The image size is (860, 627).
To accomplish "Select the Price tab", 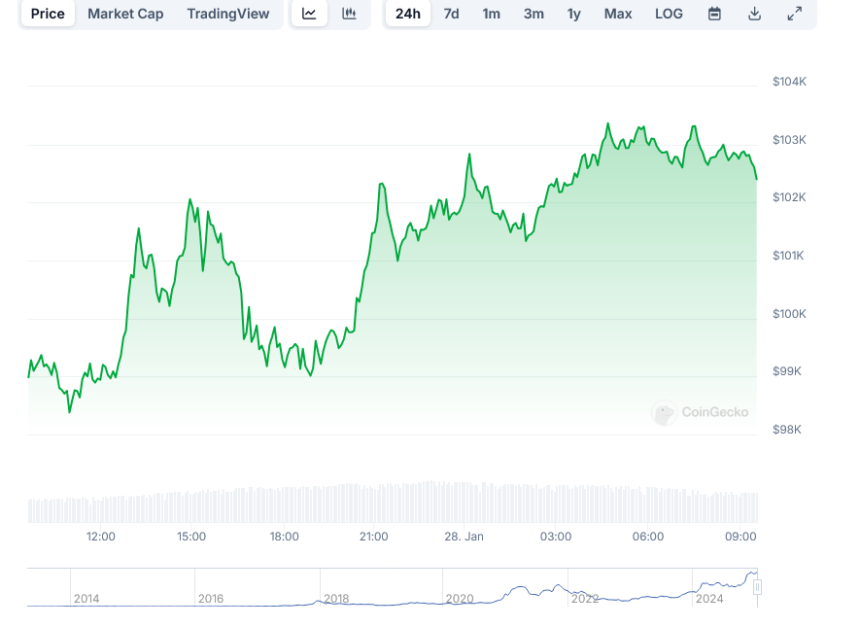I will coord(47,14).
